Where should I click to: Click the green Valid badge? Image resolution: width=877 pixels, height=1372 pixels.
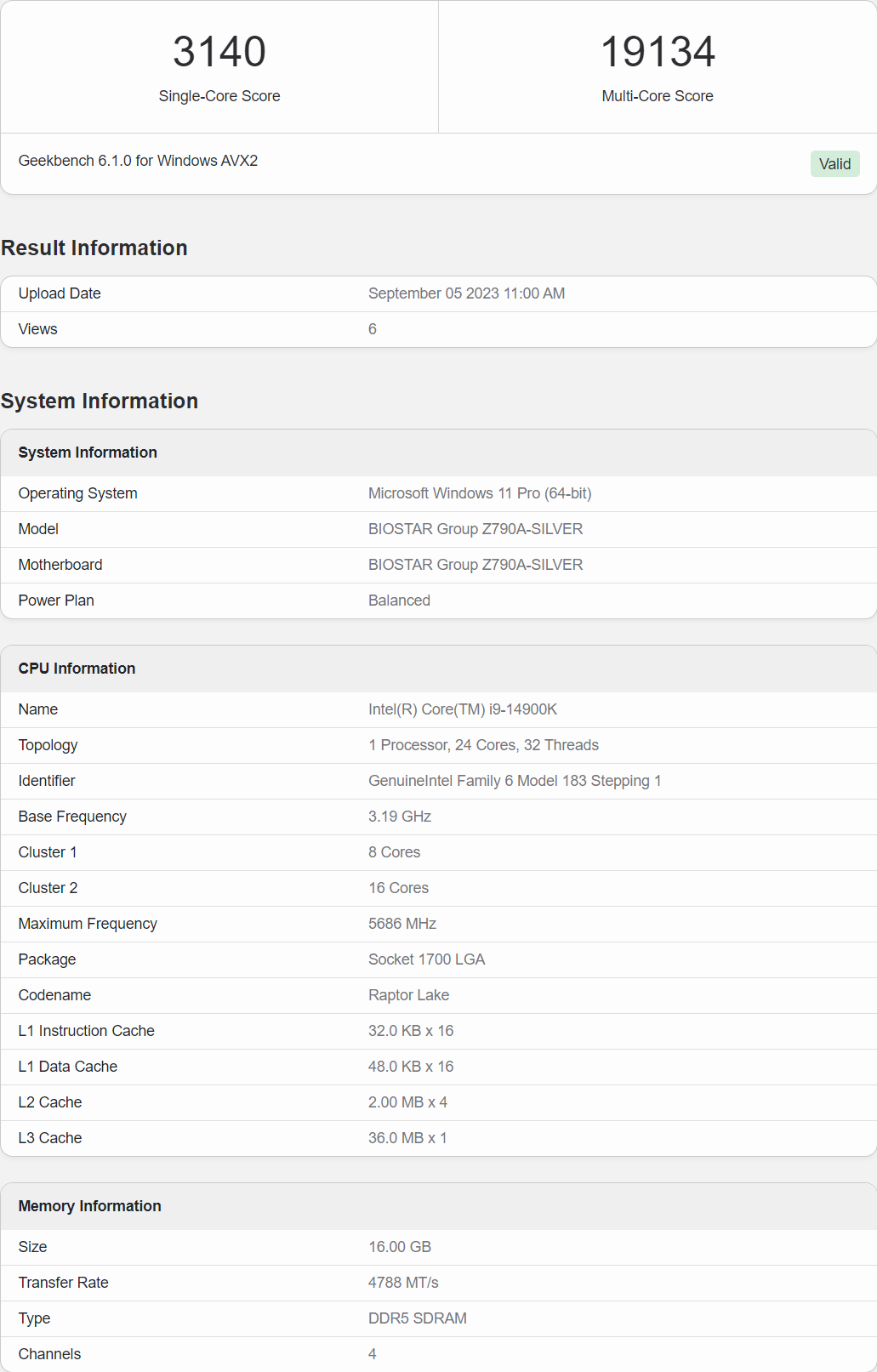(834, 164)
